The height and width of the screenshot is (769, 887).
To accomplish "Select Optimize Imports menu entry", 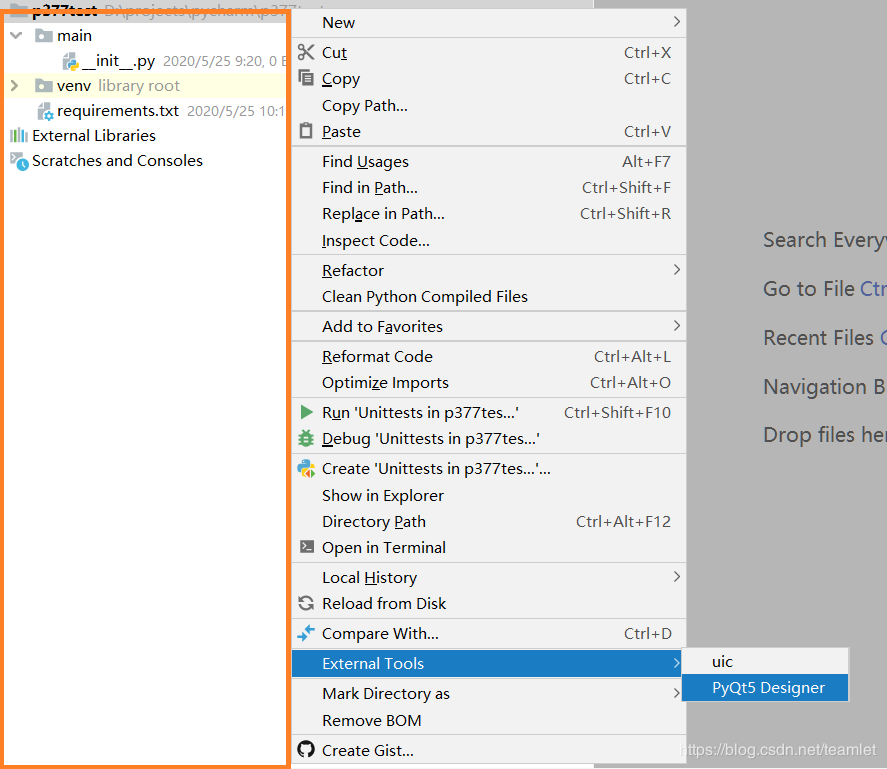I will tap(489, 383).
